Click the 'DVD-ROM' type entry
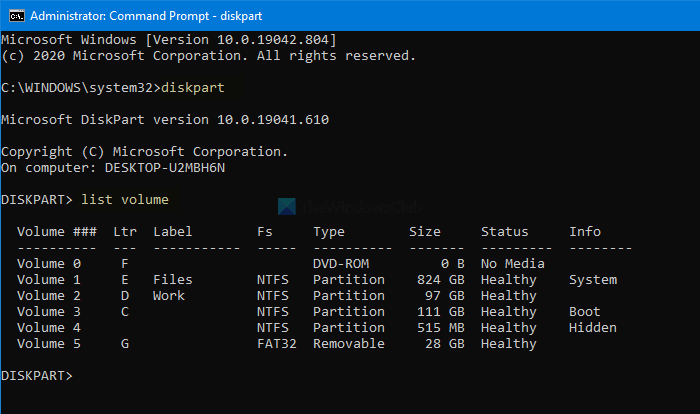 pos(345,264)
